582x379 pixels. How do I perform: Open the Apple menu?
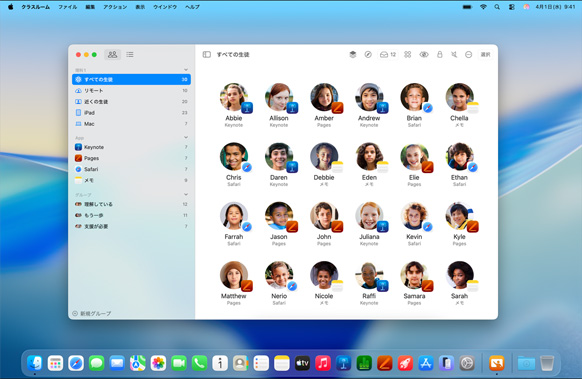pyautogui.click(x=10, y=7)
